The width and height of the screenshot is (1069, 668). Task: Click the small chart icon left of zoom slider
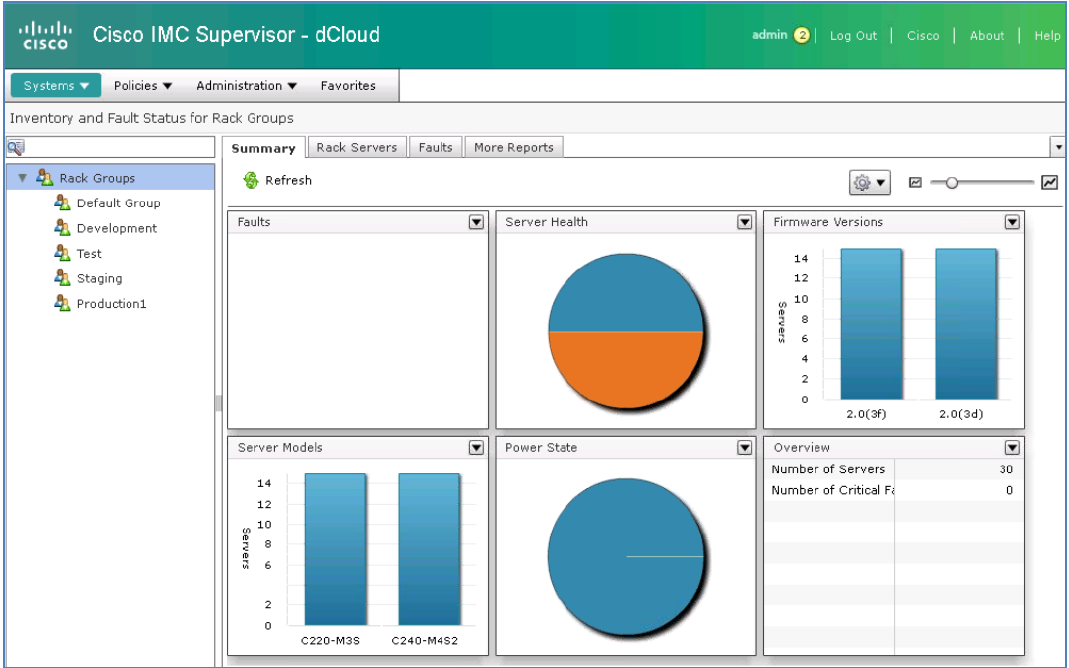pyautogui.click(x=914, y=182)
